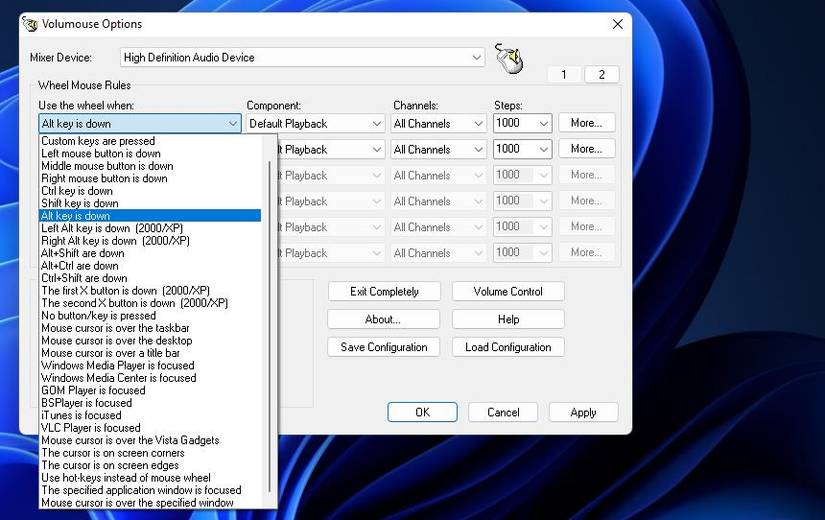Open the About... dialog
This screenshot has height=520, width=825.
tap(383, 319)
